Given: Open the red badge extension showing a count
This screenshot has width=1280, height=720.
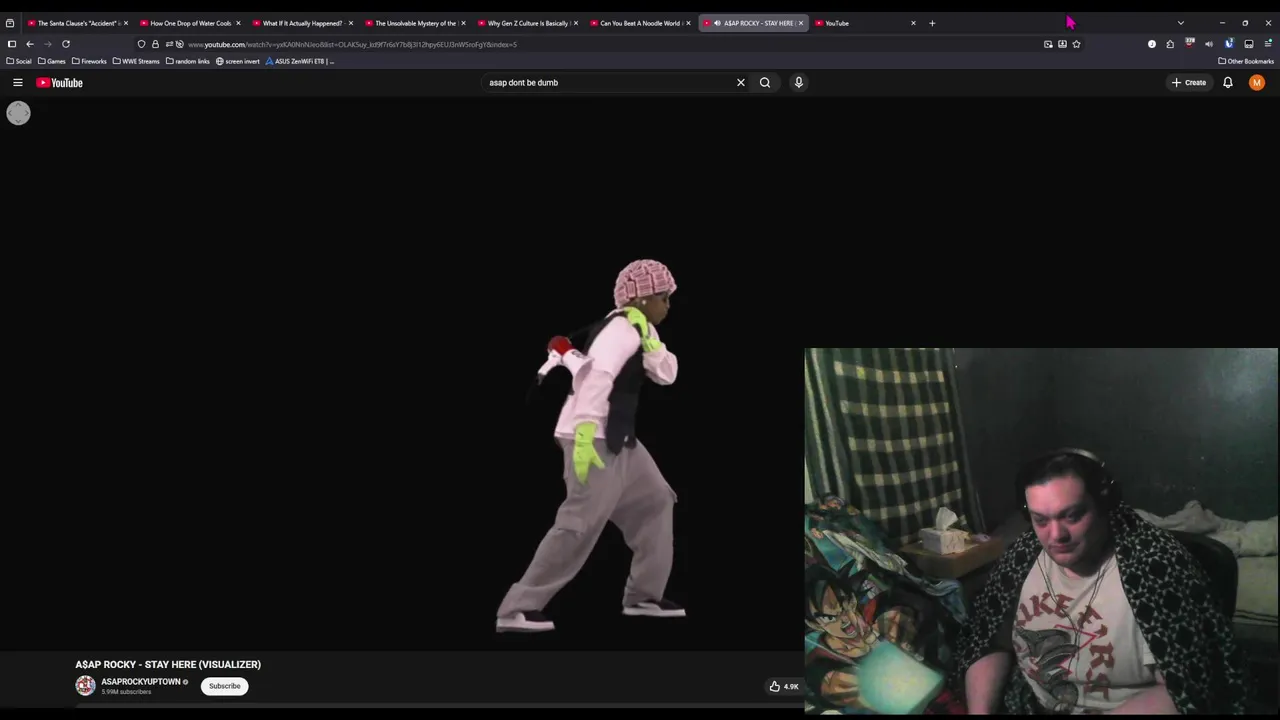Looking at the screenshot, I should tap(1190, 43).
